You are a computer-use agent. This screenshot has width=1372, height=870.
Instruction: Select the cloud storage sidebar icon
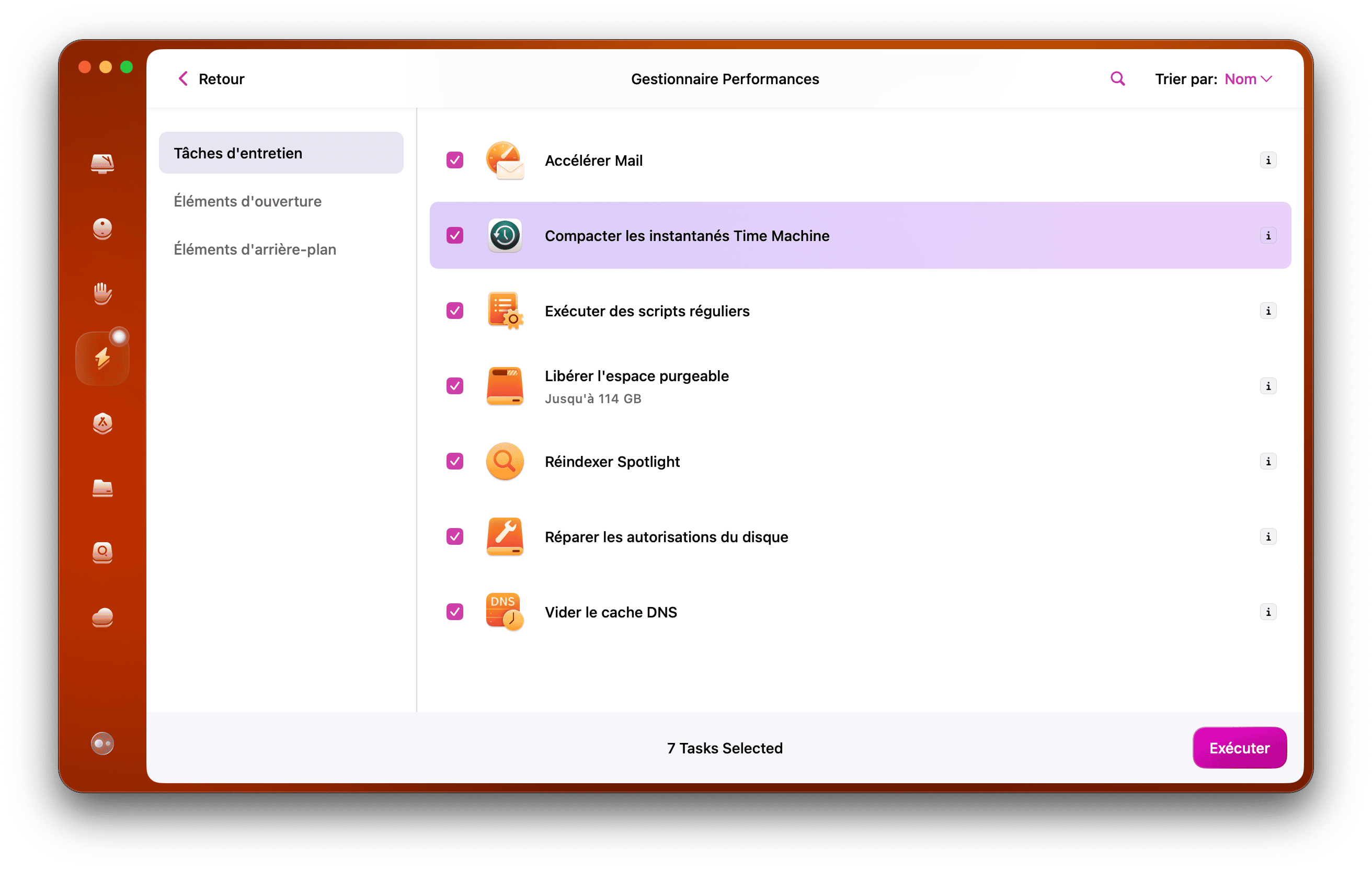click(102, 618)
